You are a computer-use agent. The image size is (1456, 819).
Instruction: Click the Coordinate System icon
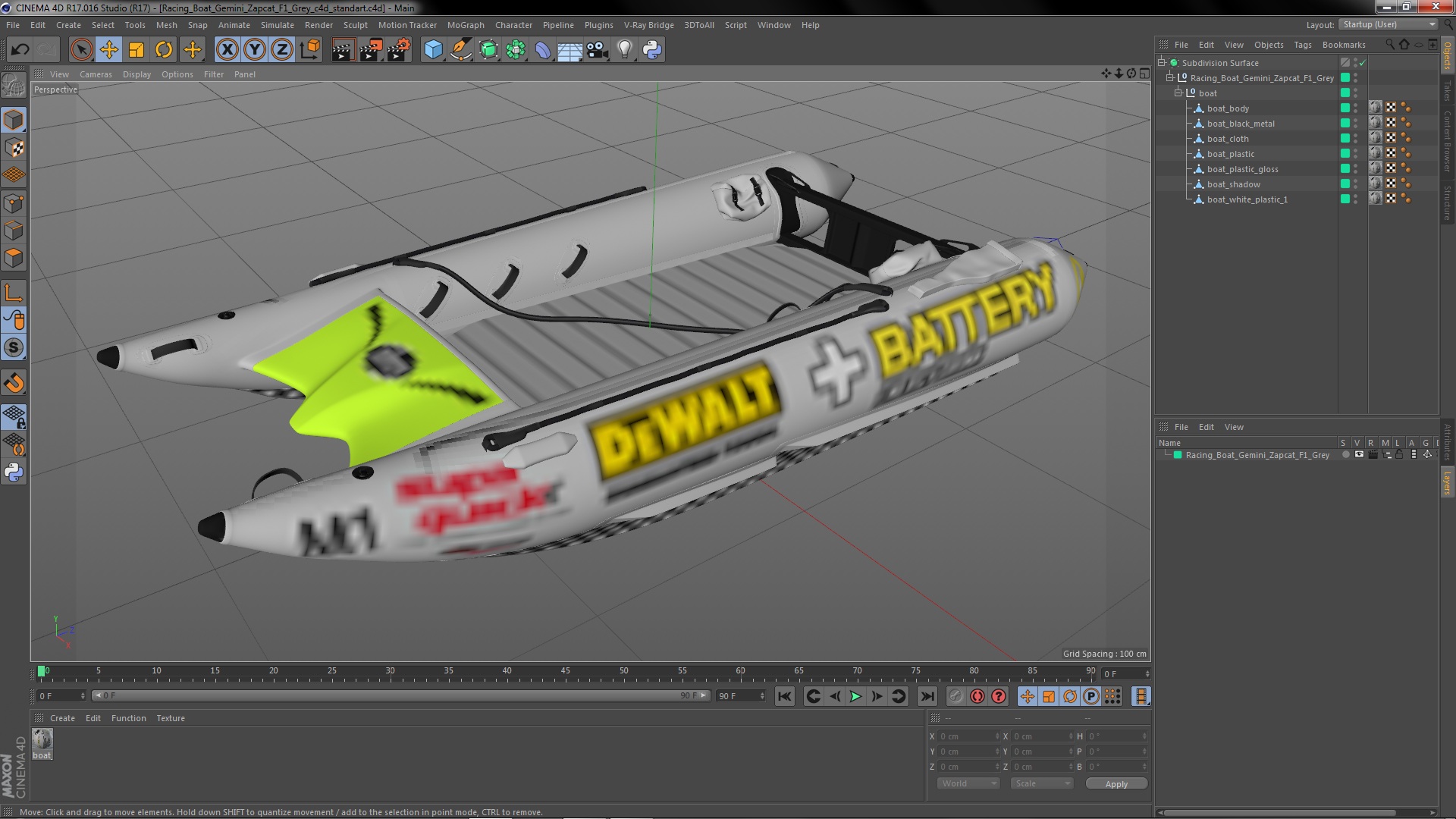pos(310,50)
